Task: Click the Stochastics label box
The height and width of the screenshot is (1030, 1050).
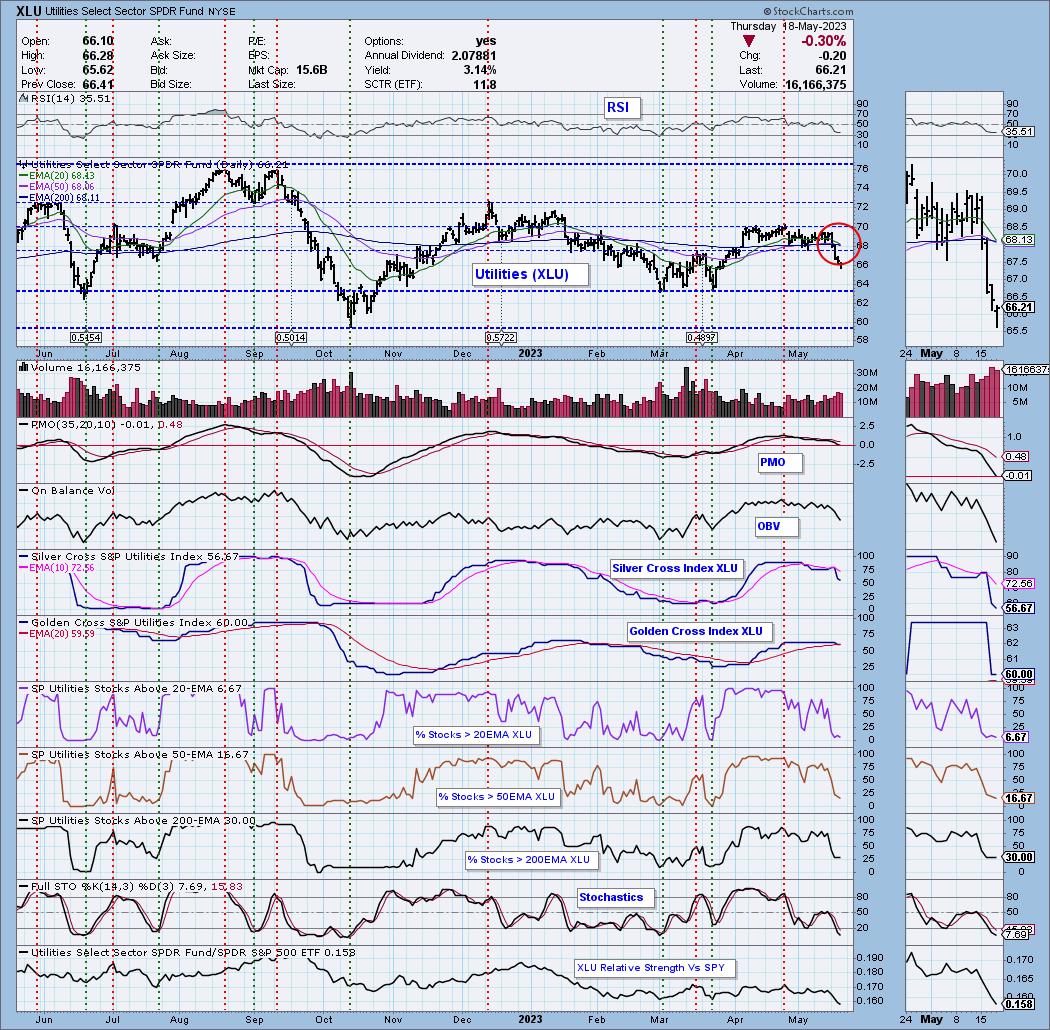Action: (x=615, y=897)
